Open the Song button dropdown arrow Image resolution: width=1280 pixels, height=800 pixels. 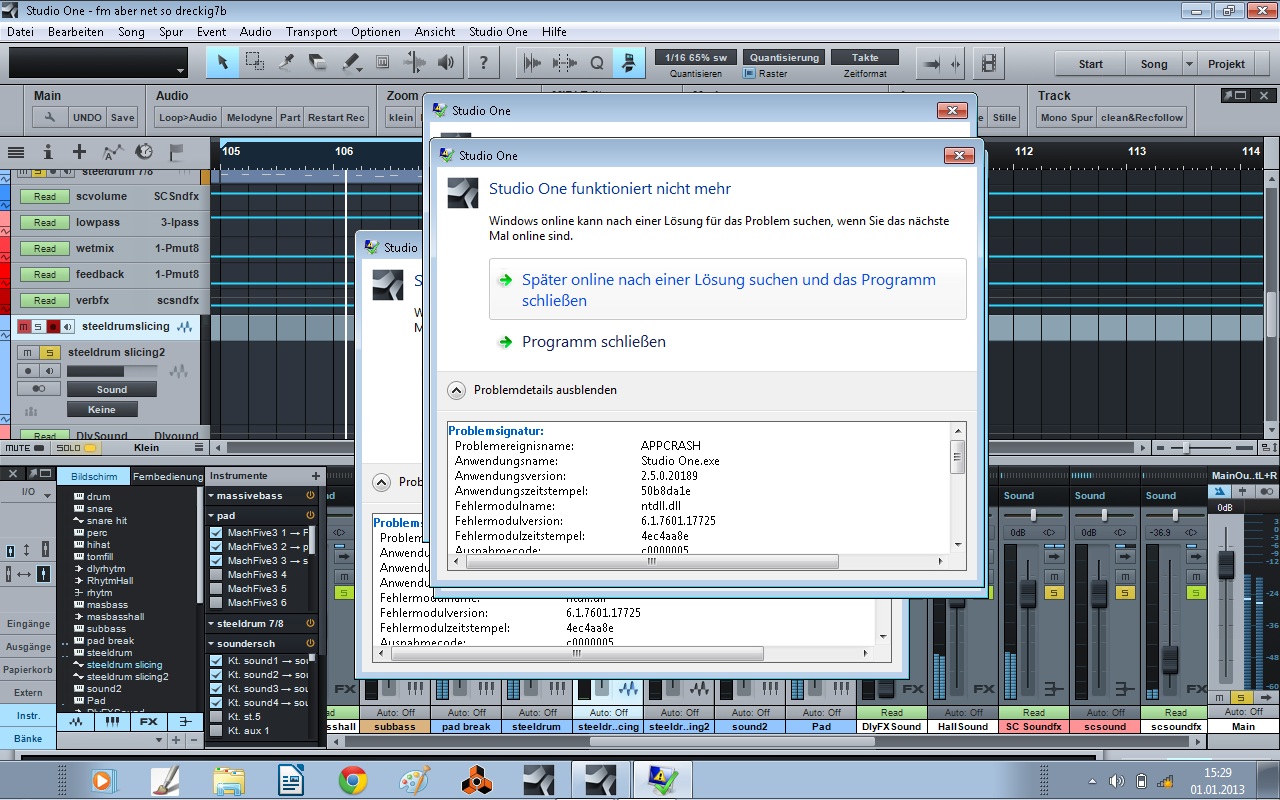[x=1189, y=64]
